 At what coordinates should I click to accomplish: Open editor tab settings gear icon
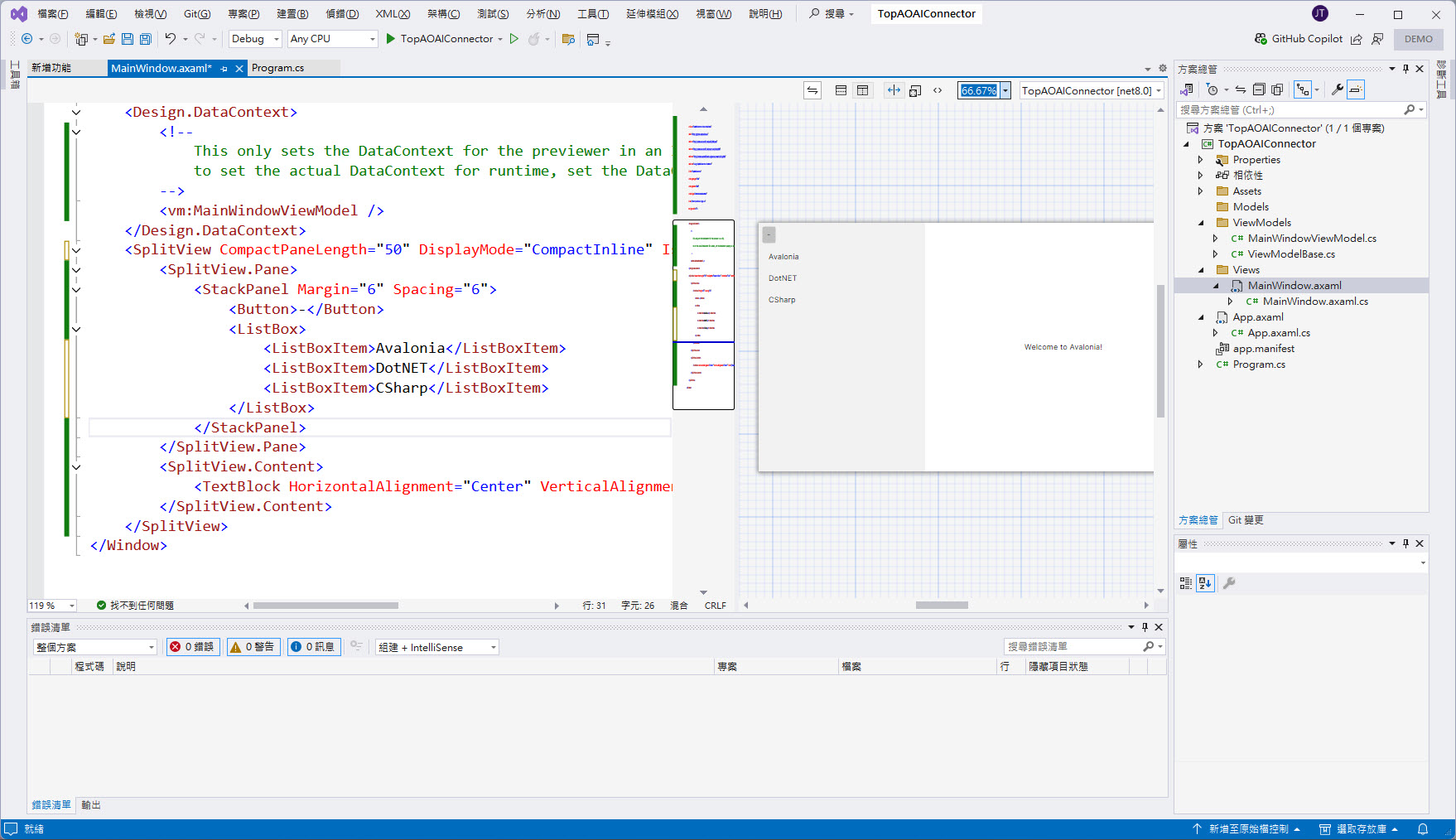point(1162,68)
